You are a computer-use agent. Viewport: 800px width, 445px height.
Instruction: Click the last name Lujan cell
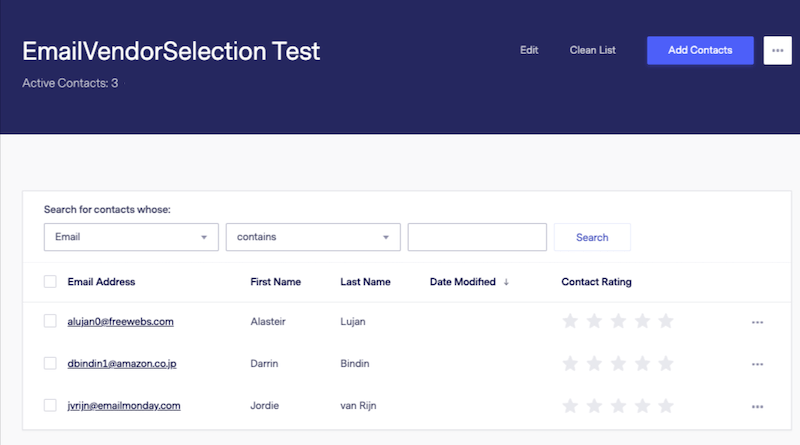click(x=353, y=322)
